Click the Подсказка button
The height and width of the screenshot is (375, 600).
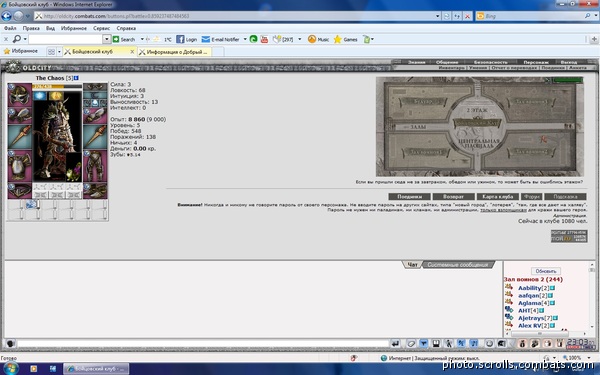pyautogui.click(x=565, y=197)
